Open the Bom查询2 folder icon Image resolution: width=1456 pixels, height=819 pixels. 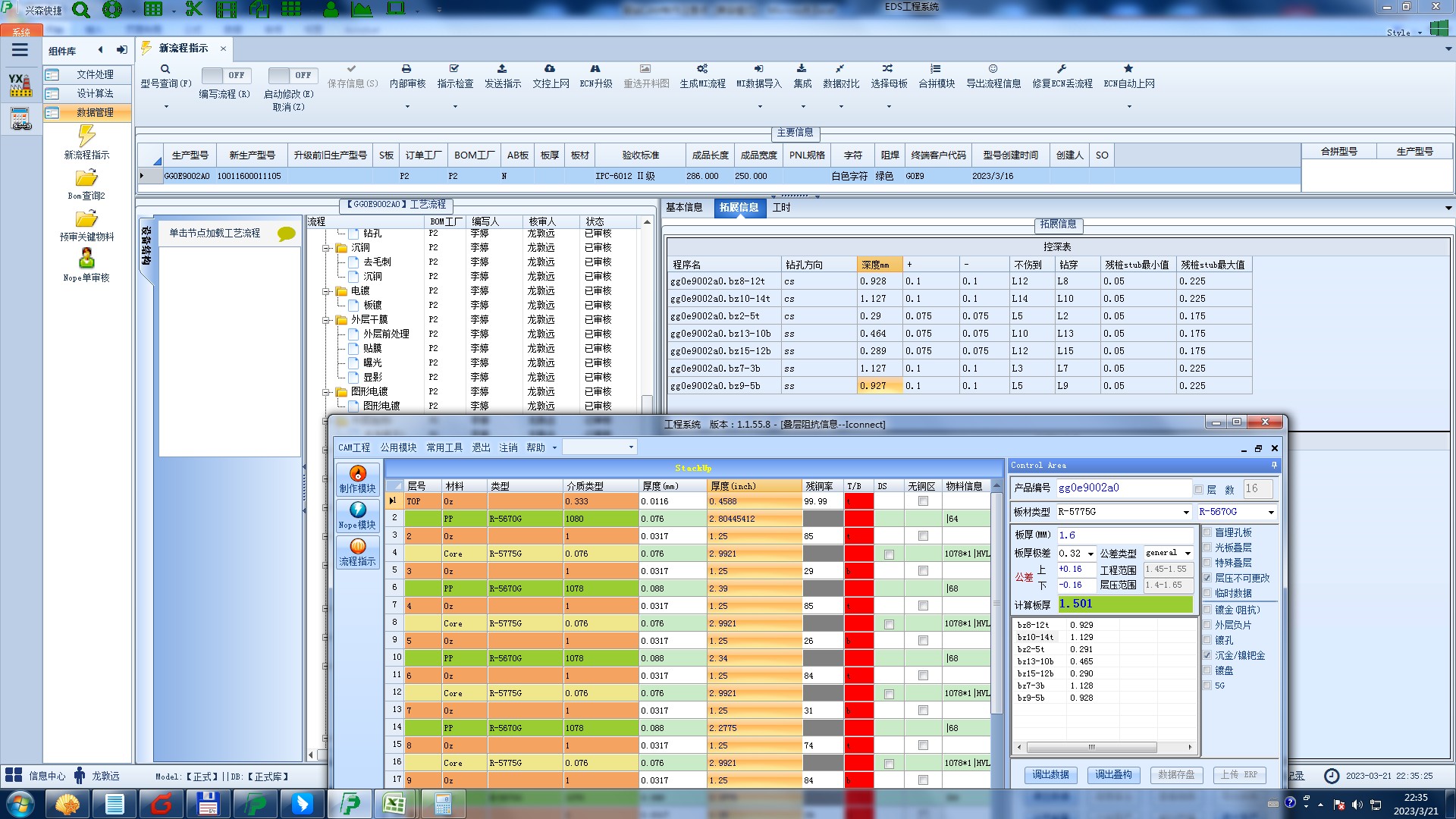pyautogui.click(x=86, y=179)
